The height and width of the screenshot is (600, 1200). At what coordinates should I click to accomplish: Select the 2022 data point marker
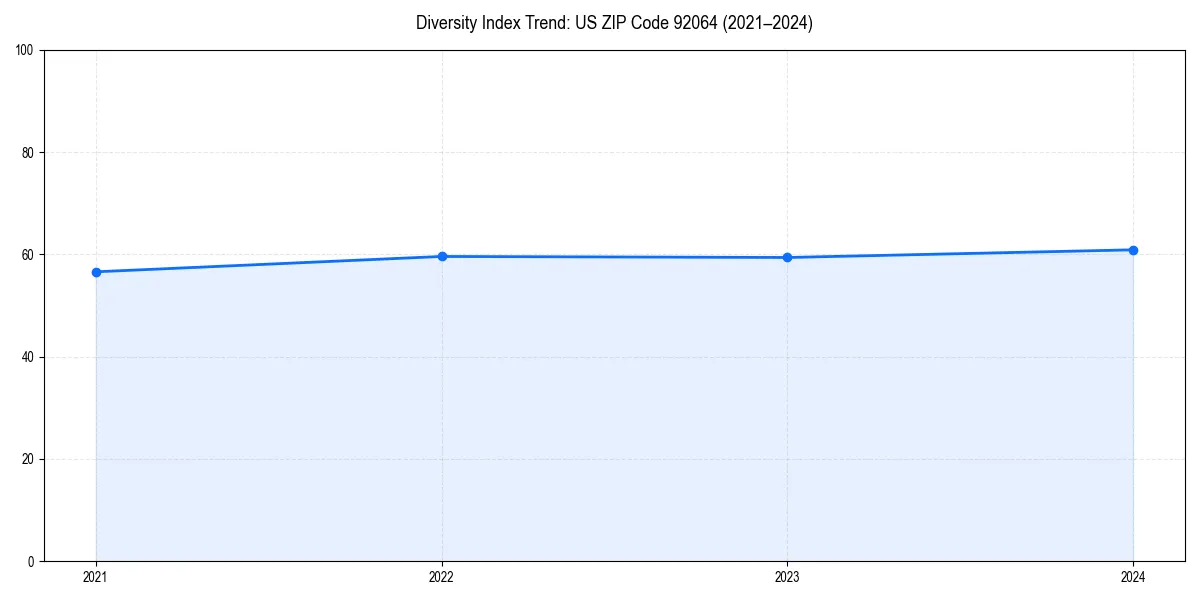[x=442, y=255]
